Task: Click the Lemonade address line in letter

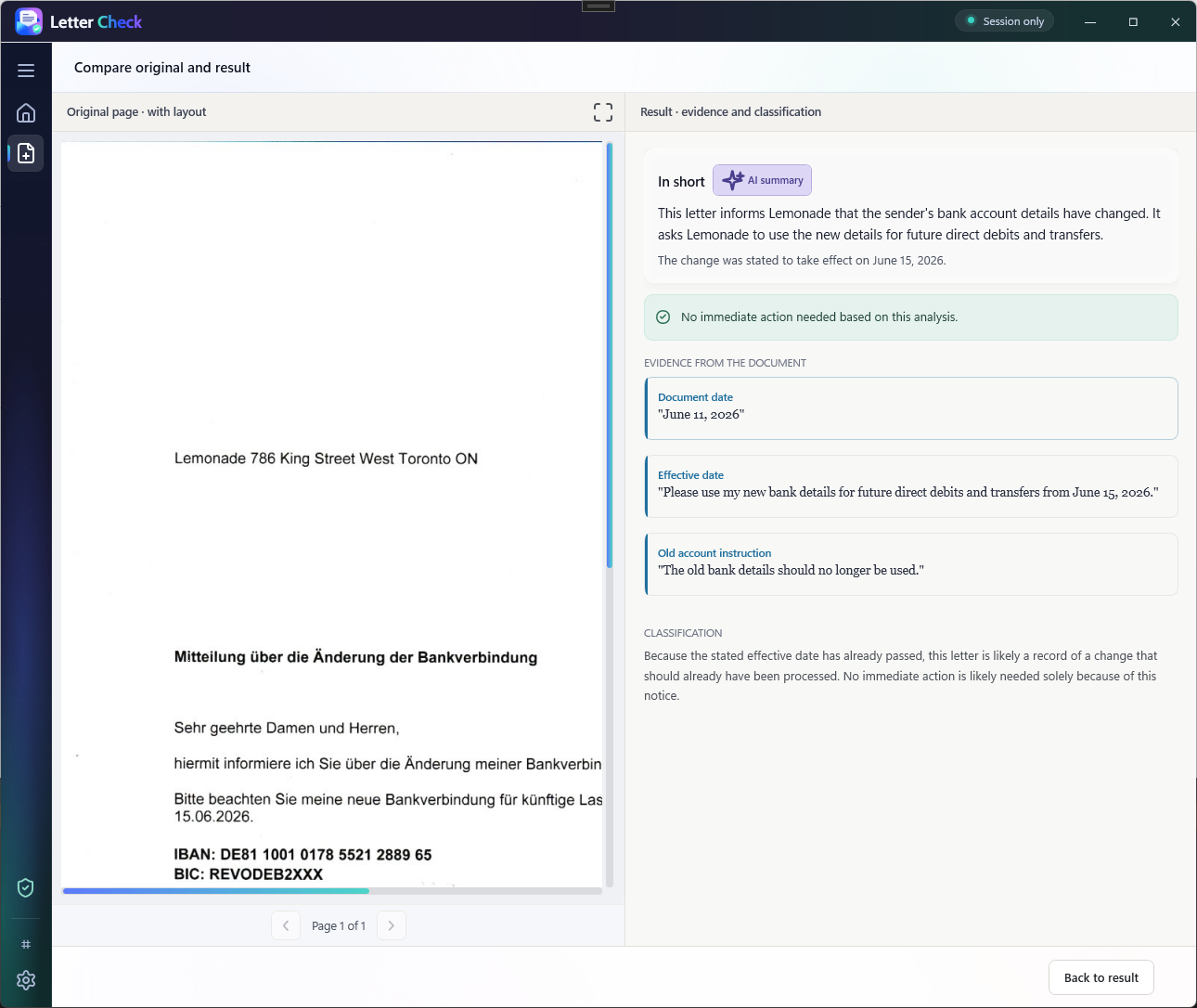Action: pos(326,459)
